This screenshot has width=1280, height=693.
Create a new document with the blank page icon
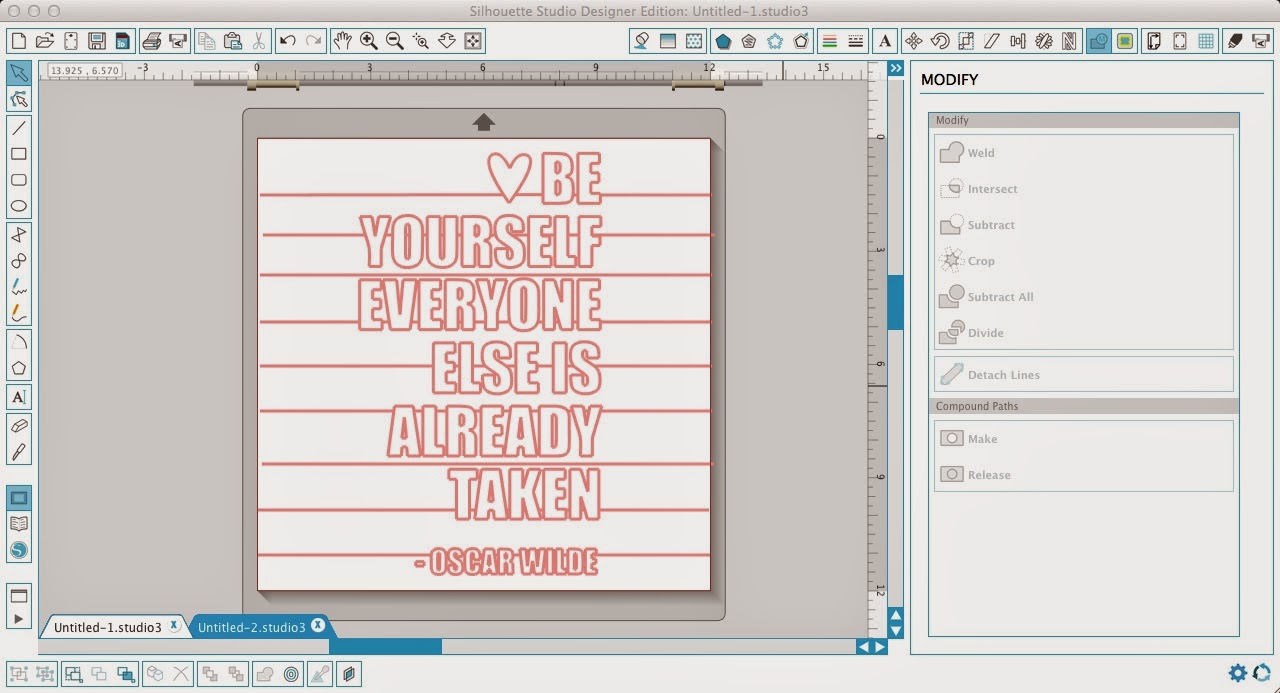point(18,41)
